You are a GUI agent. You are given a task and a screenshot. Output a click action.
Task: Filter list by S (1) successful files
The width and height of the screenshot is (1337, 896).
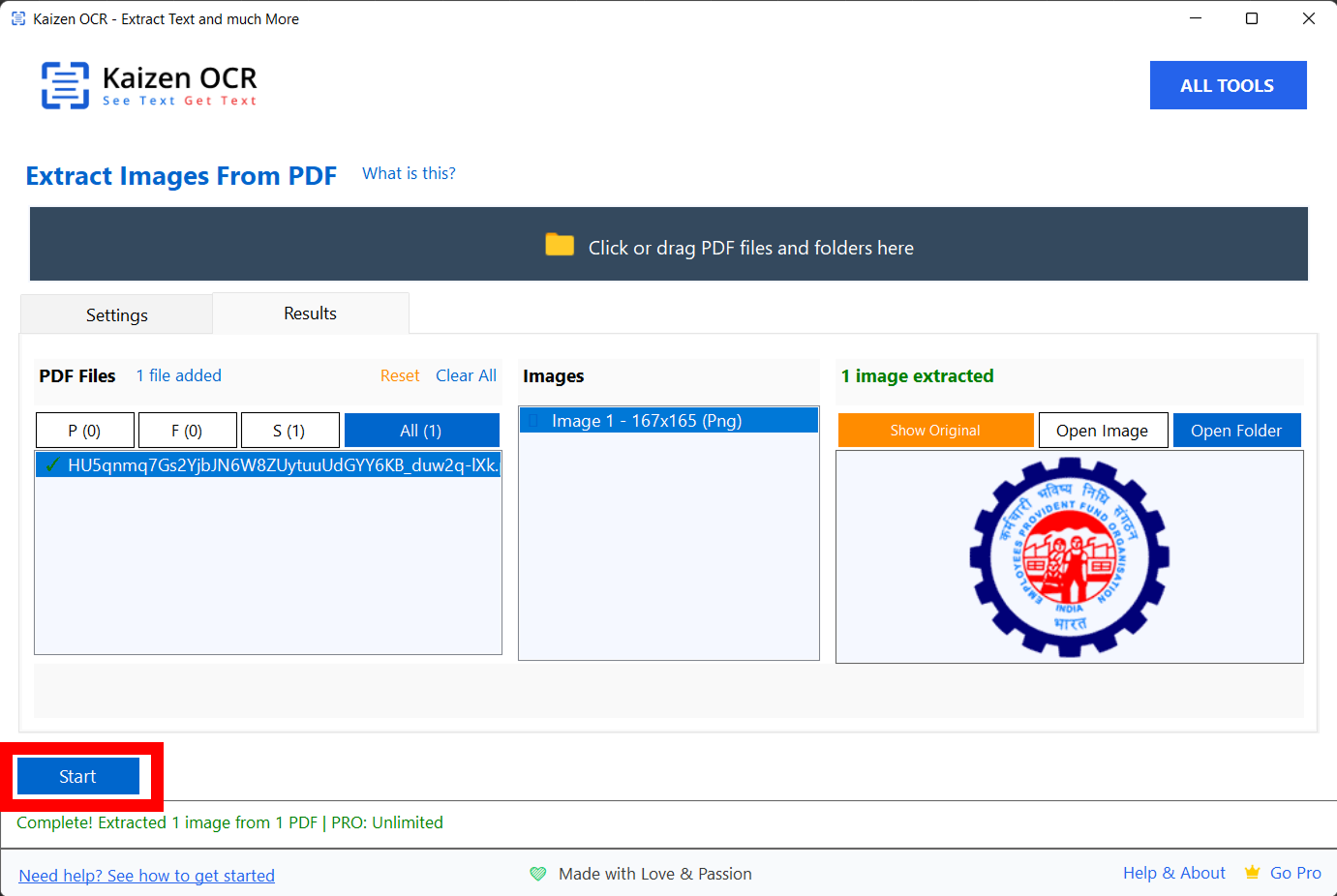[289, 431]
